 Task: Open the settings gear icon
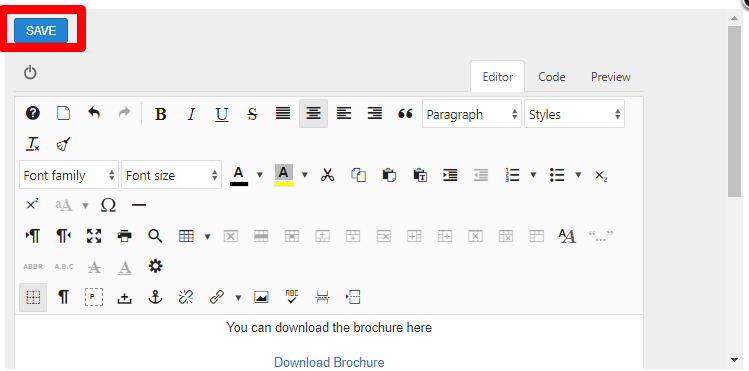(x=155, y=266)
